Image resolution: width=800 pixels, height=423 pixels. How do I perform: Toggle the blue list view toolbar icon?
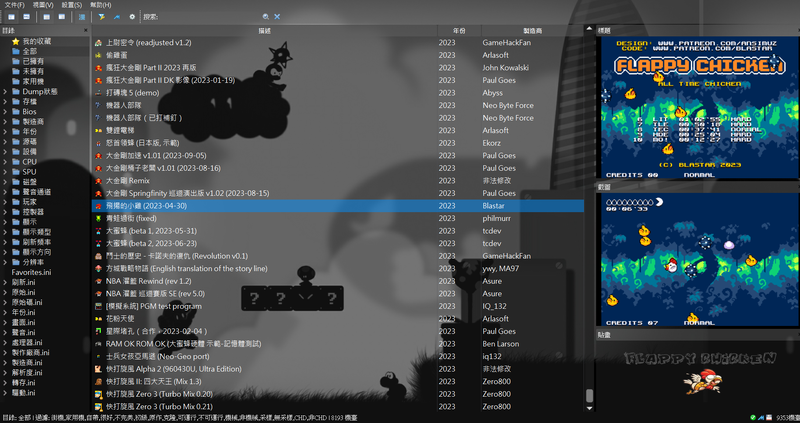pyautogui.click(x=82, y=17)
